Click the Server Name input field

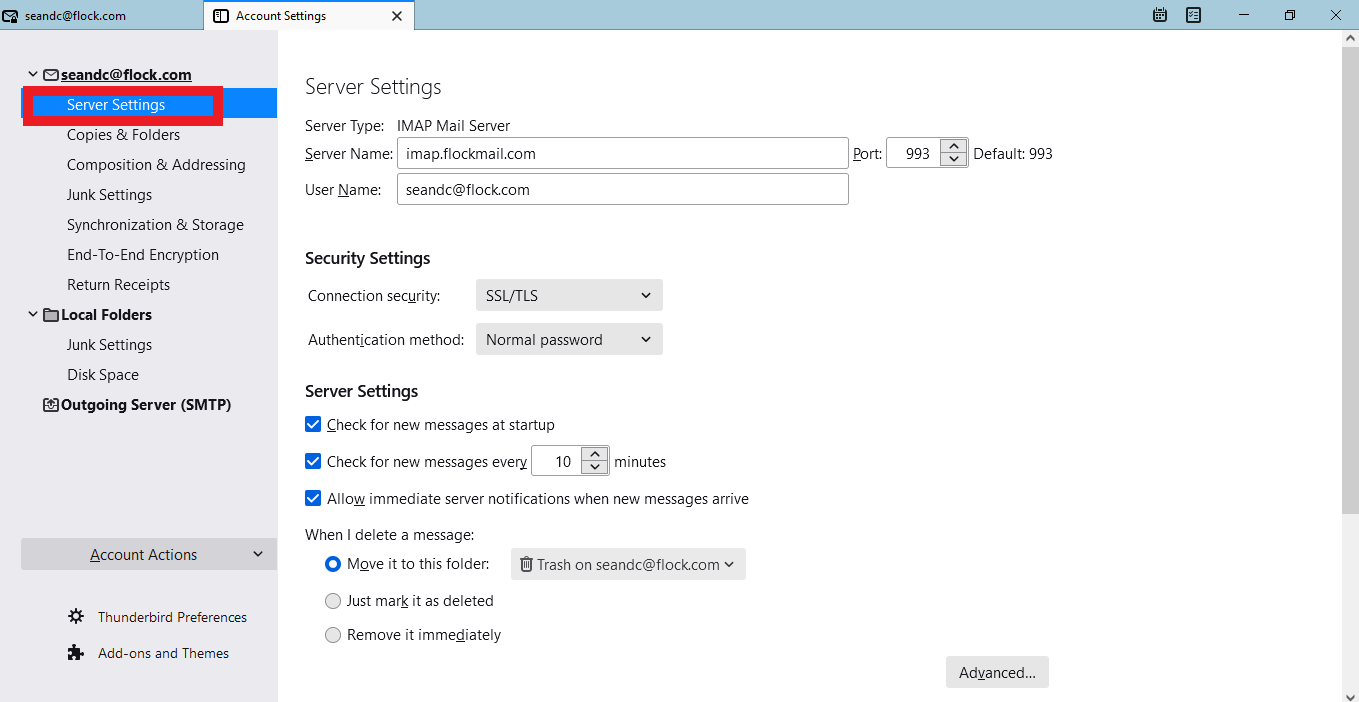pyautogui.click(x=623, y=154)
